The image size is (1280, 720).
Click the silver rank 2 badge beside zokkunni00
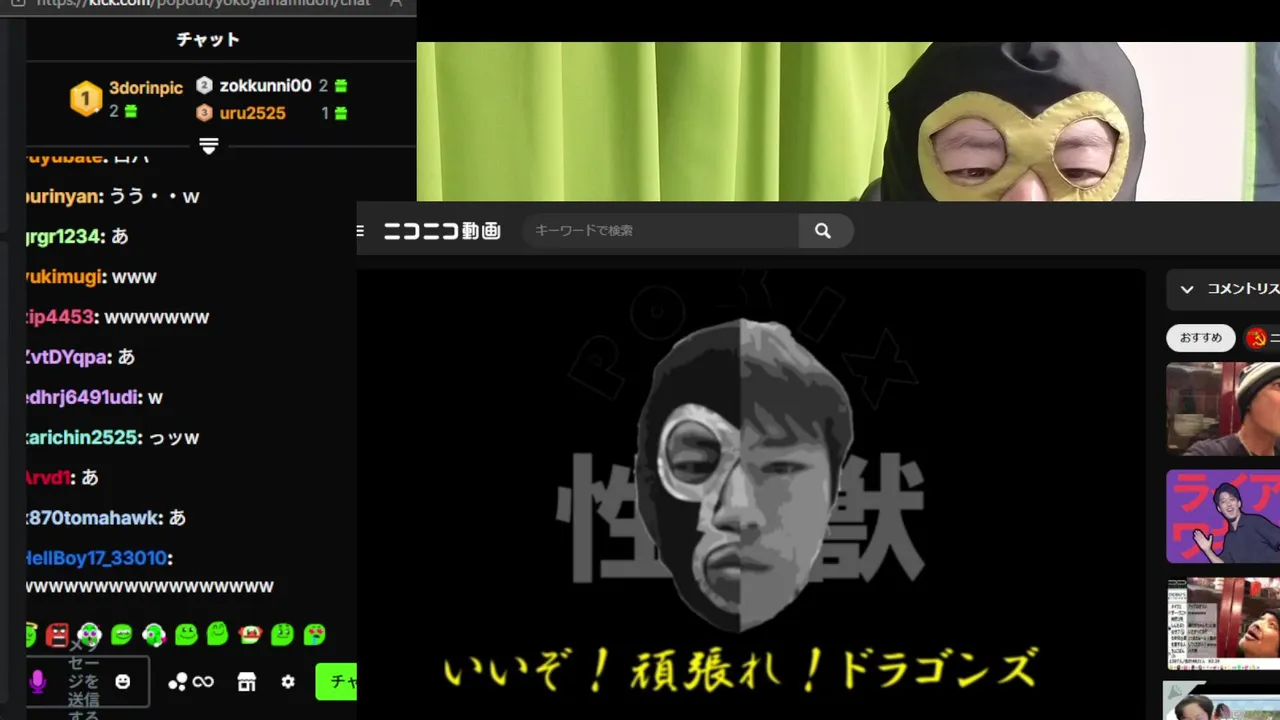[205, 86]
